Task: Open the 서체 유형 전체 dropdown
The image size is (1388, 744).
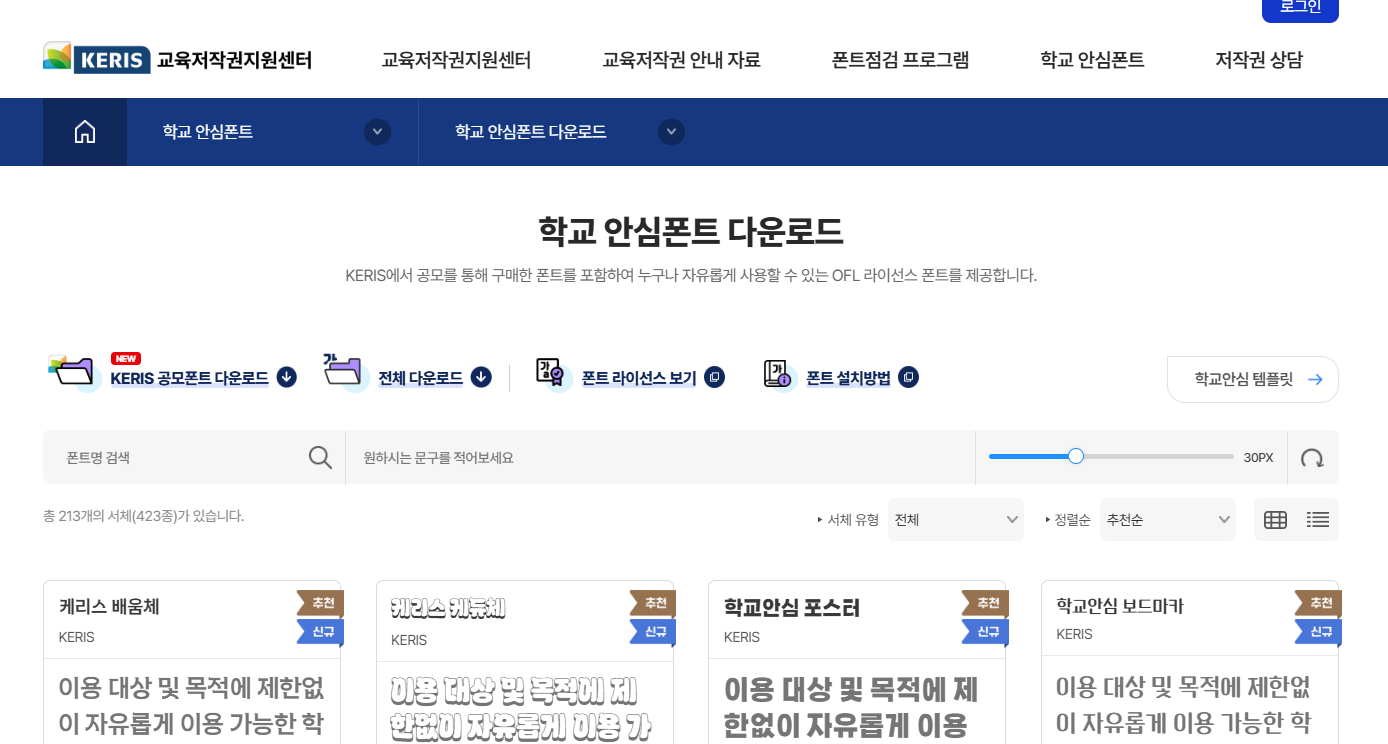Action: (956, 520)
